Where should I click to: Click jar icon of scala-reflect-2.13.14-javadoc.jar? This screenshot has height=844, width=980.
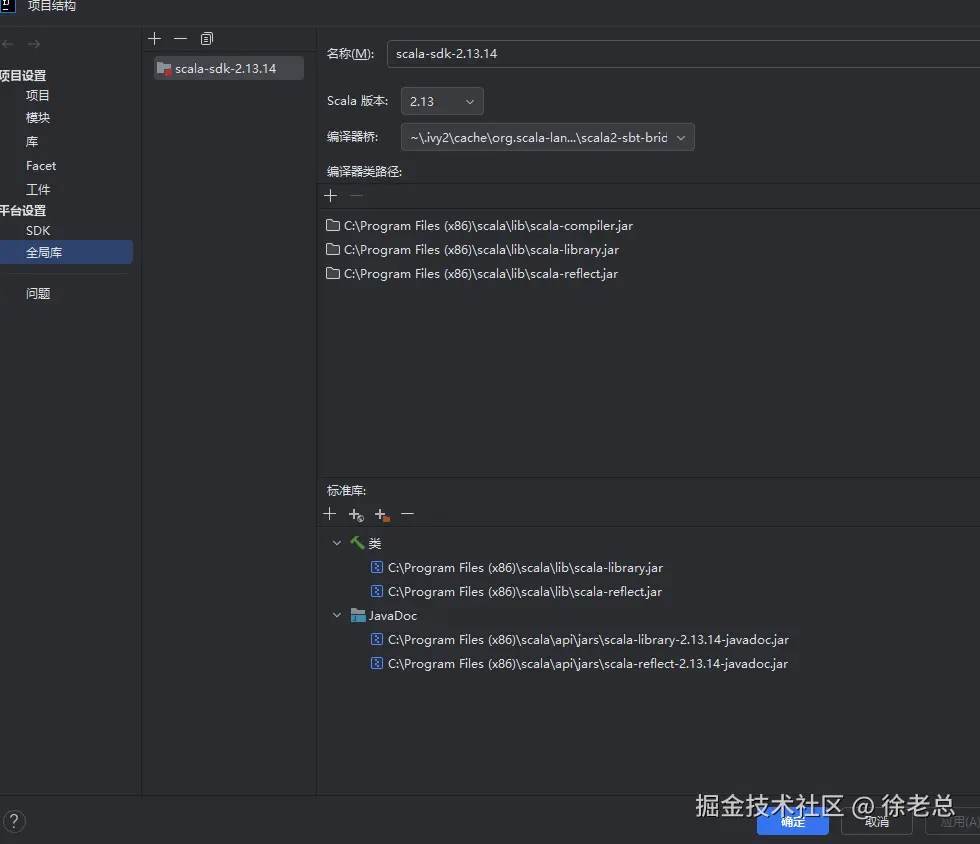377,663
